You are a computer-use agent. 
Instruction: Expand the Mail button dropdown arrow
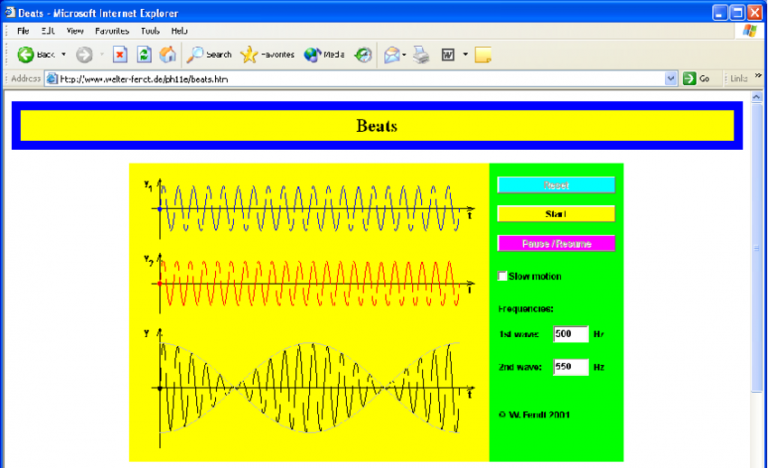click(x=405, y=55)
